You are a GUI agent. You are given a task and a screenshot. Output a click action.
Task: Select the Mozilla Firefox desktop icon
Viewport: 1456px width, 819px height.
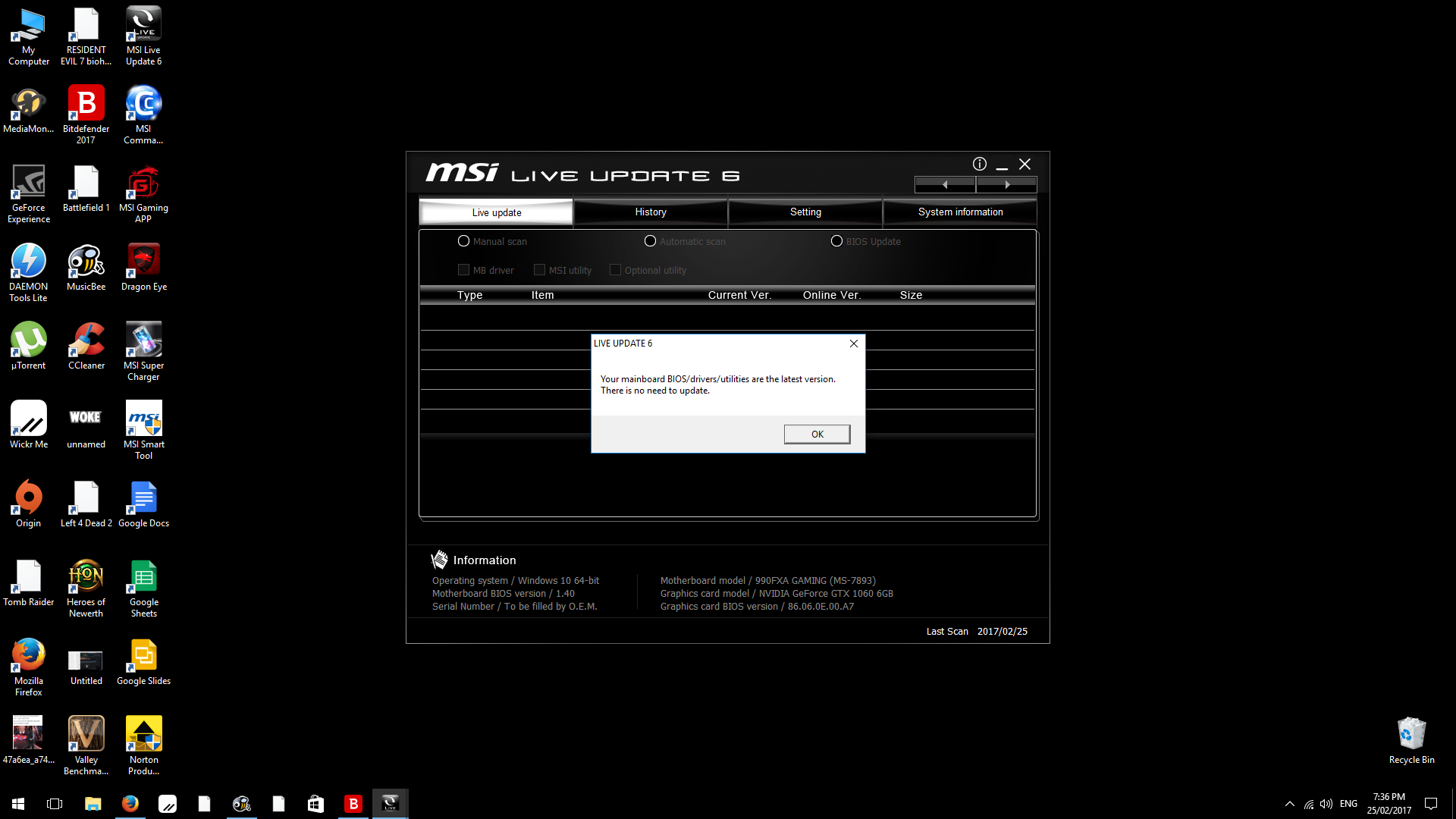[28, 667]
